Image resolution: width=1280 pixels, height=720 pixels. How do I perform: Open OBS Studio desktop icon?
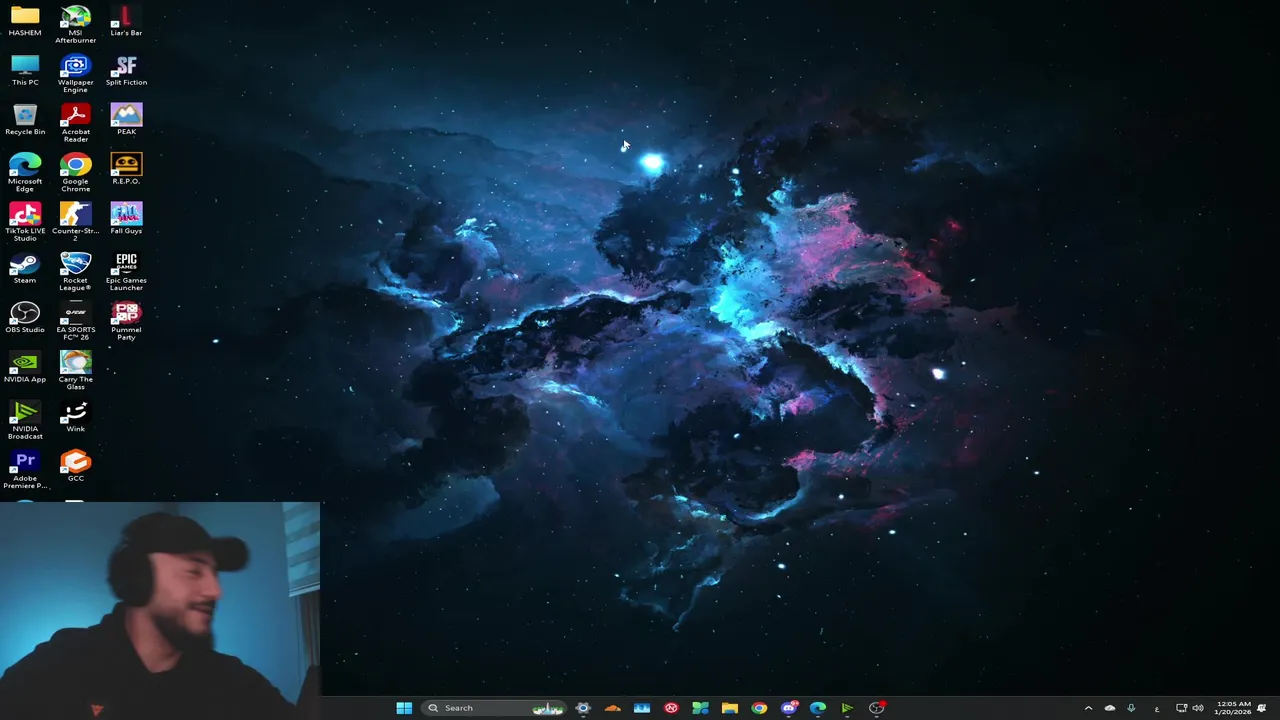coord(25,317)
